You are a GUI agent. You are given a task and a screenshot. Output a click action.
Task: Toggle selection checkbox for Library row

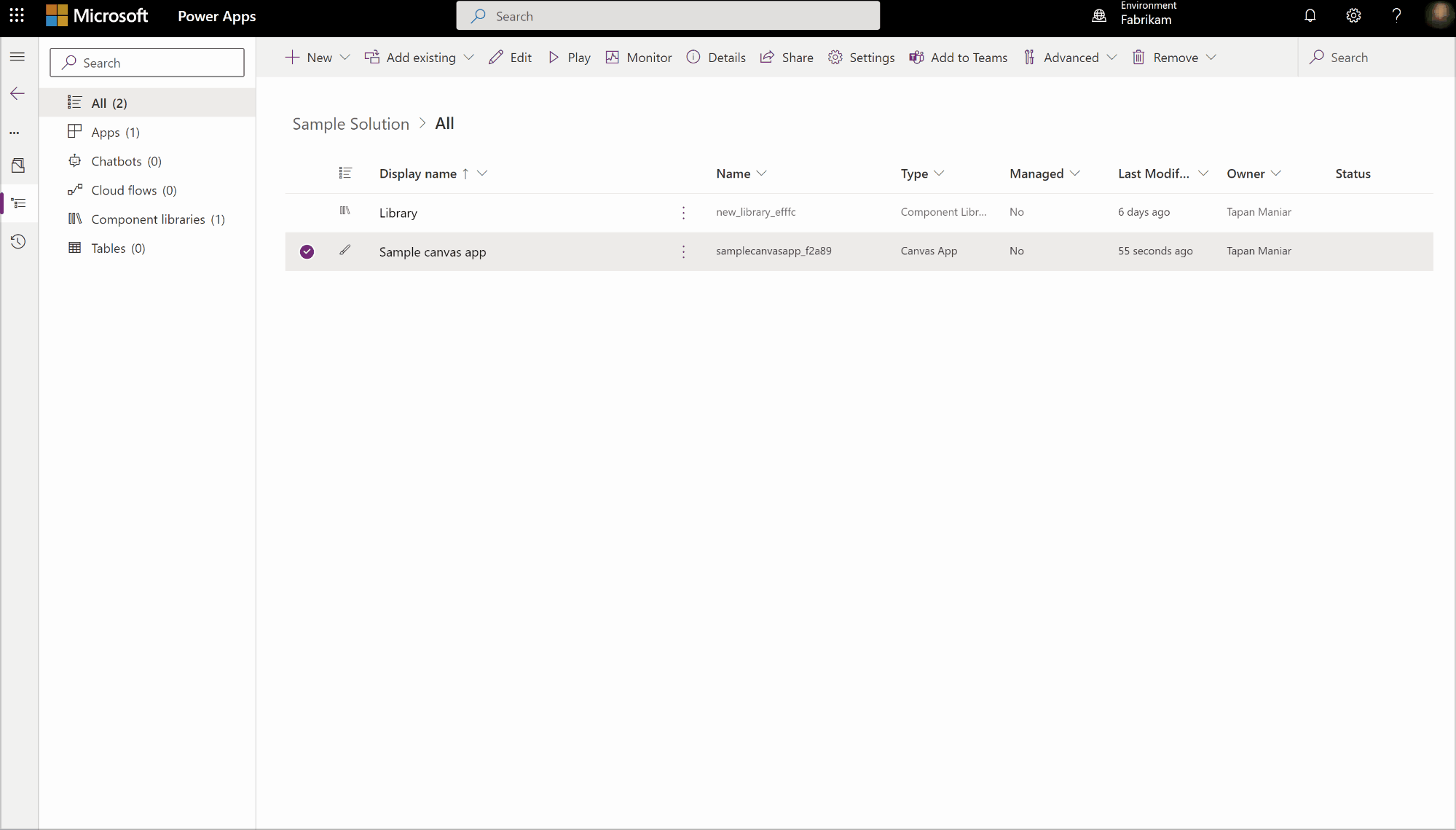pos(307,212)
